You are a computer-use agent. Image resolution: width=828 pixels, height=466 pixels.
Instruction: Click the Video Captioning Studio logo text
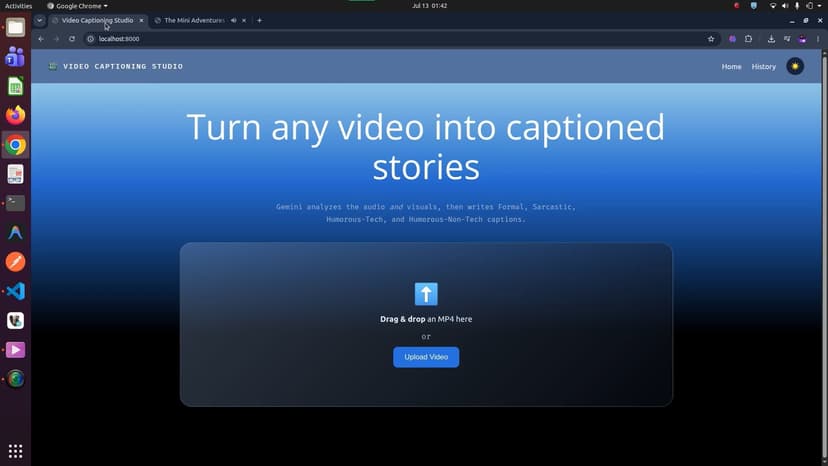point(123,67)
